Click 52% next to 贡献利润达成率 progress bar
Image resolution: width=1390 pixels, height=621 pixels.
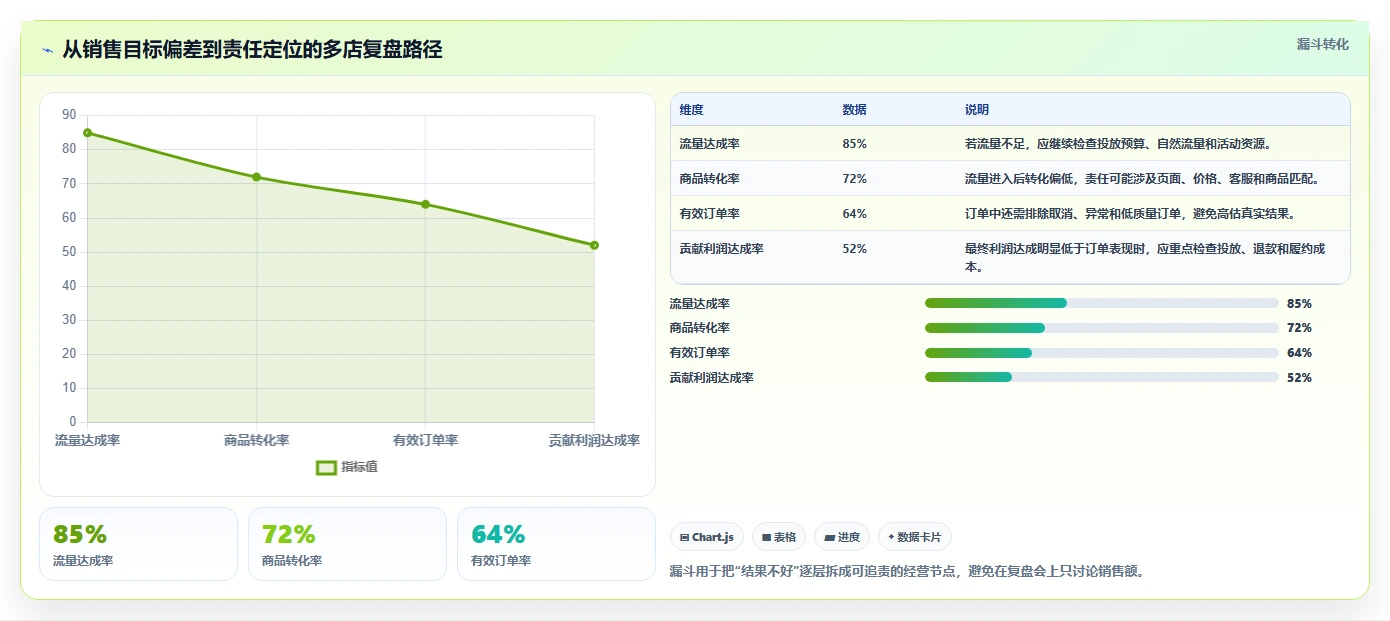[x=1299, y=377]
